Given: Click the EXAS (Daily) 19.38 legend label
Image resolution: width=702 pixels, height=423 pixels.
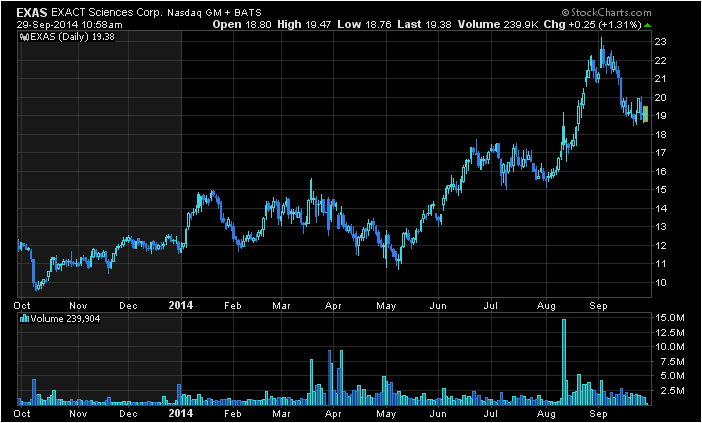Looking at the screenshot, I should click(x=72, y=37).
